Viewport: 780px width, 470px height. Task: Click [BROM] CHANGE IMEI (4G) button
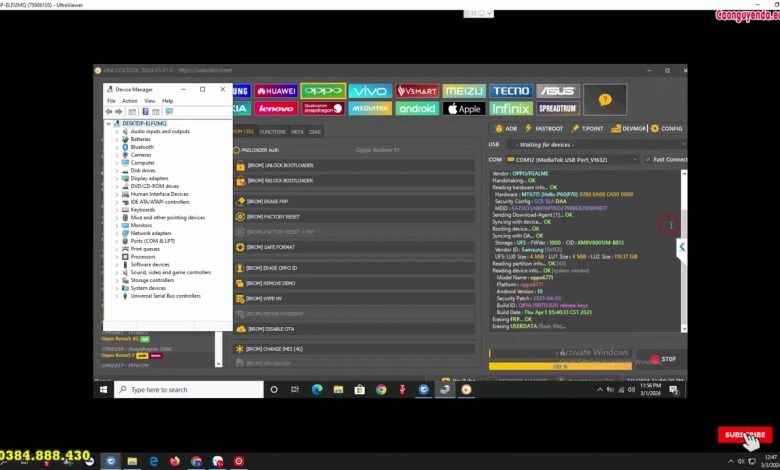coord(354,349)
